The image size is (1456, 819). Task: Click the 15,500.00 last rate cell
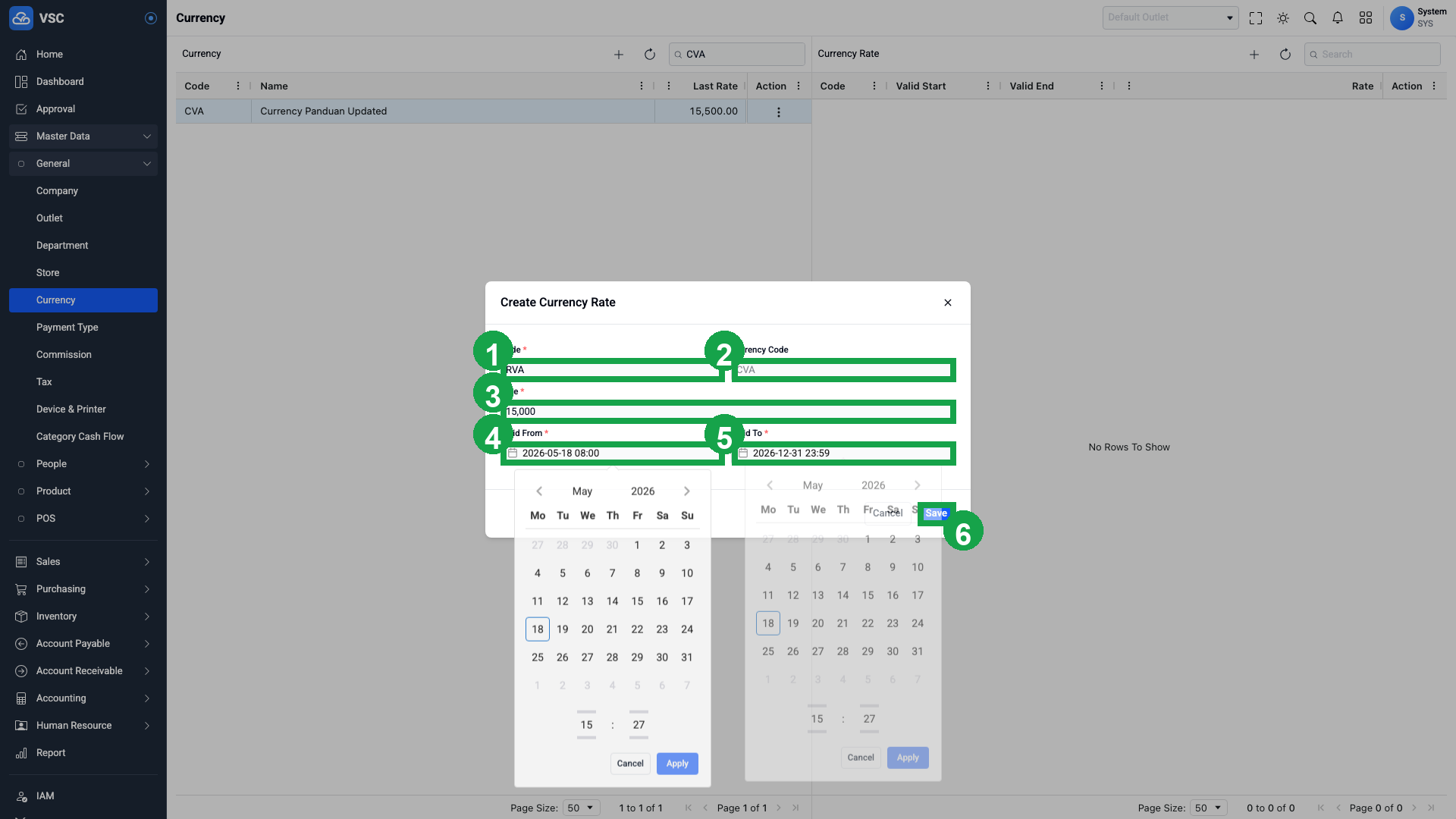(701, 111)
